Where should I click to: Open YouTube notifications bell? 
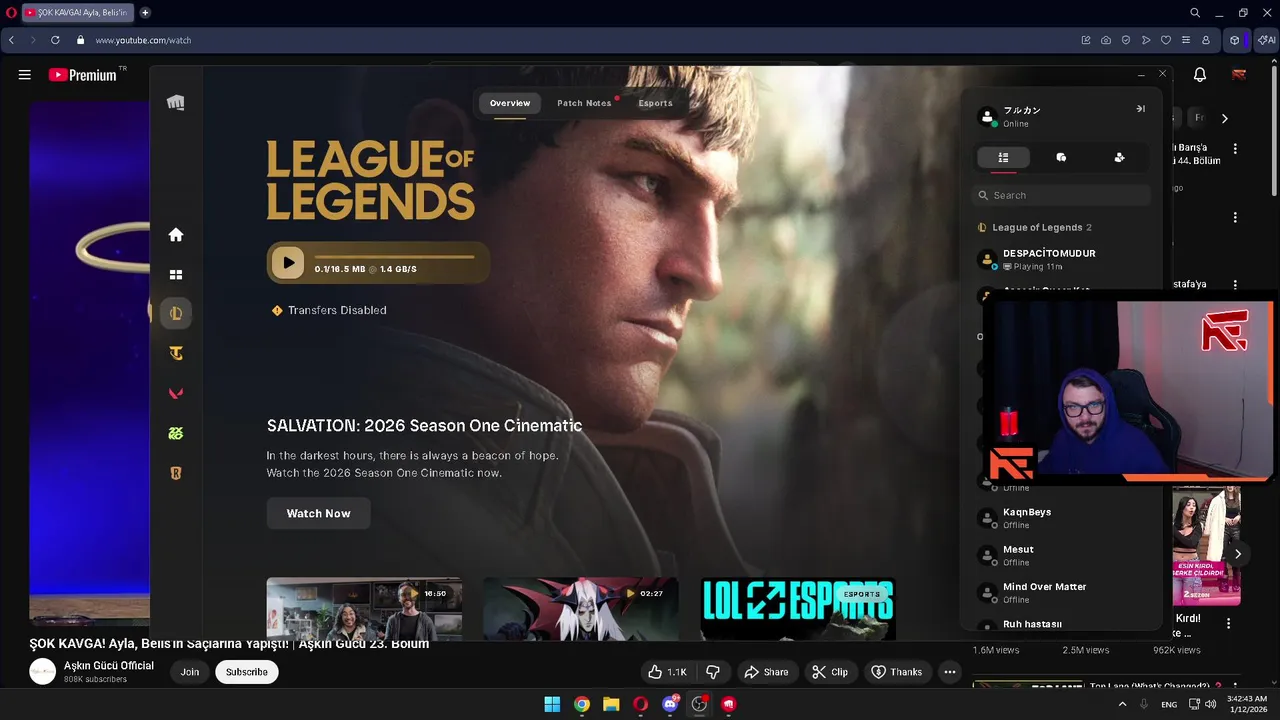1200,75
